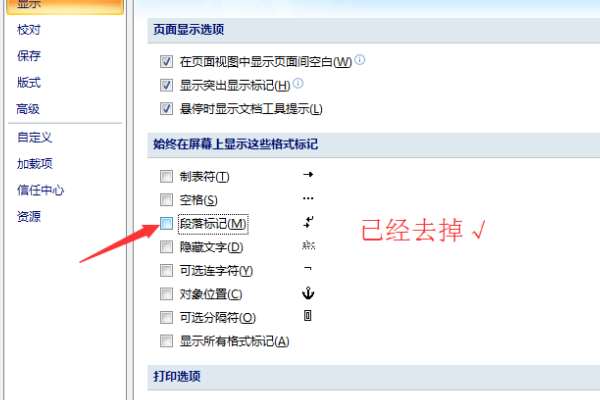Click the space dots symbol icon
600x400 pixels.
pyautogui.click(x=308, y=198)
